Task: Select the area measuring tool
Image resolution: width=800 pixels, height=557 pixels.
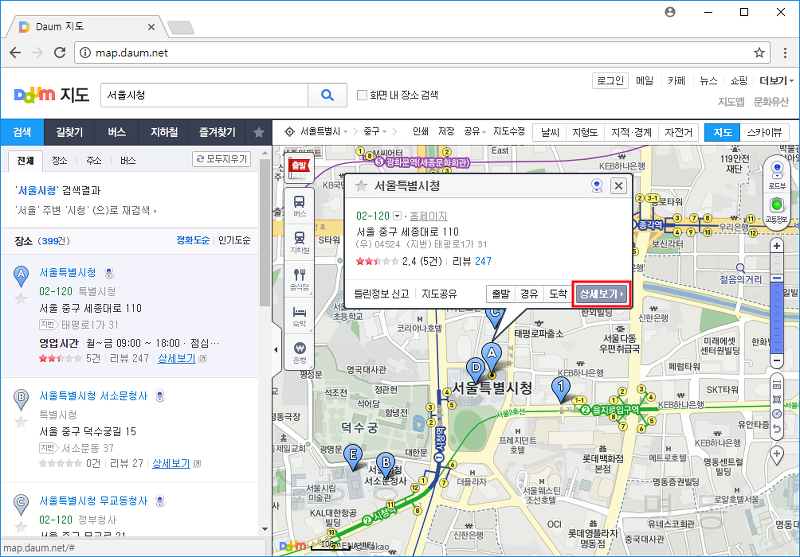Action: (x=777, y=399)
